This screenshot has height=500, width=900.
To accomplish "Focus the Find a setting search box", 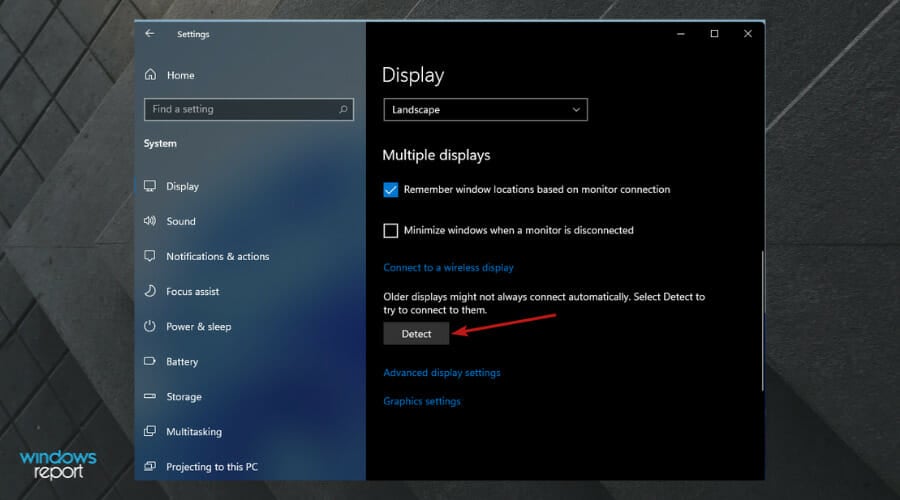I will (249, 109).
